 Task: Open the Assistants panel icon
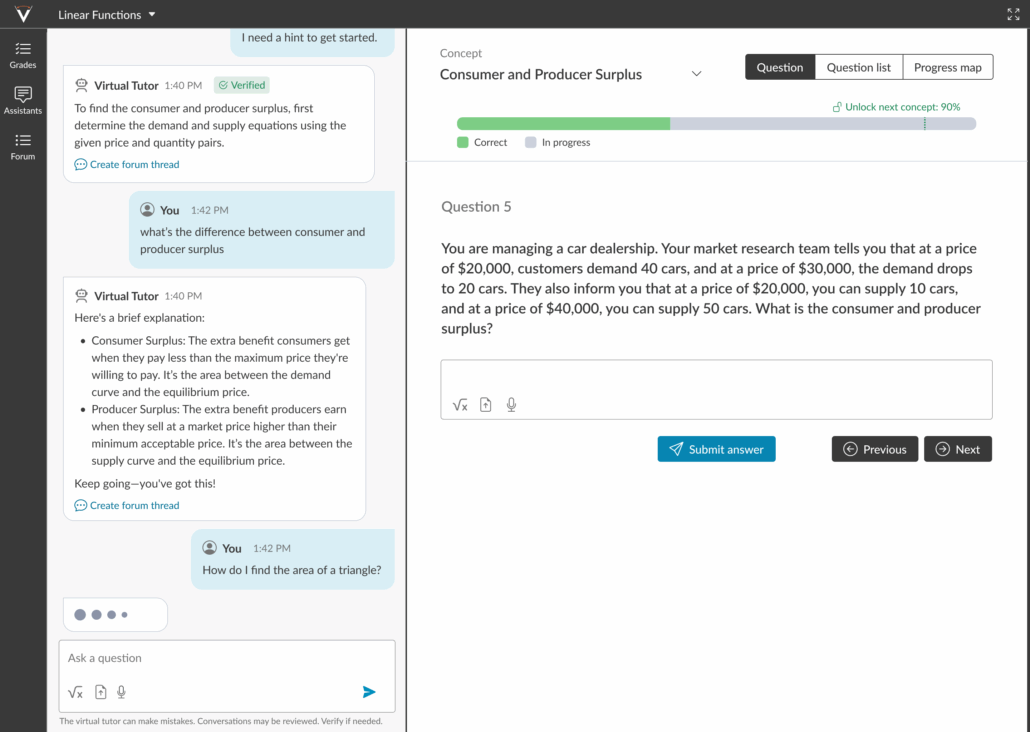(x=22, y=100)
